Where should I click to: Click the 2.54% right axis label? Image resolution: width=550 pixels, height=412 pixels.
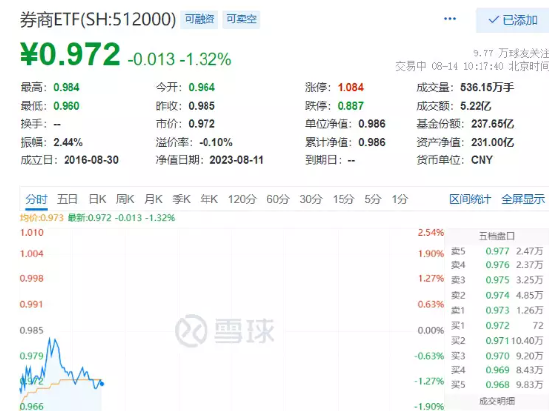431,232
